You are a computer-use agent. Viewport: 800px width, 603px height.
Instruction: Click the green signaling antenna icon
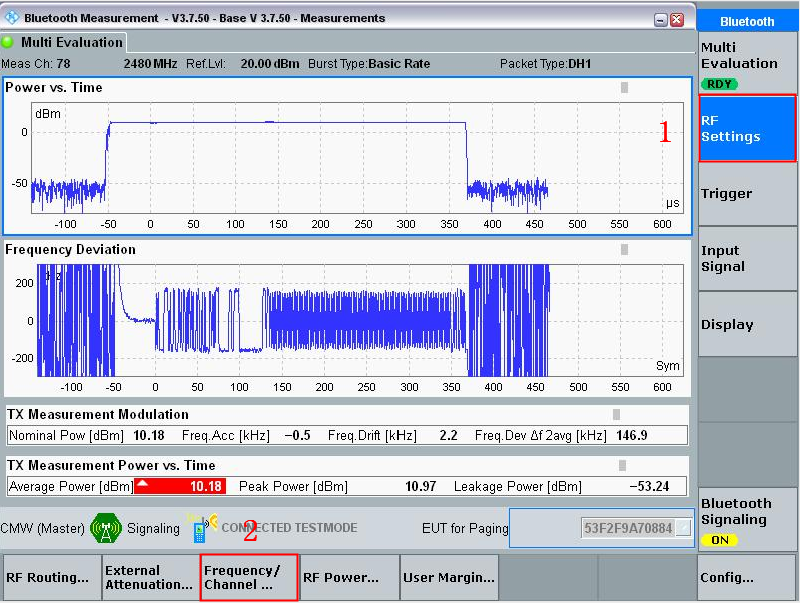coord(106,528)
